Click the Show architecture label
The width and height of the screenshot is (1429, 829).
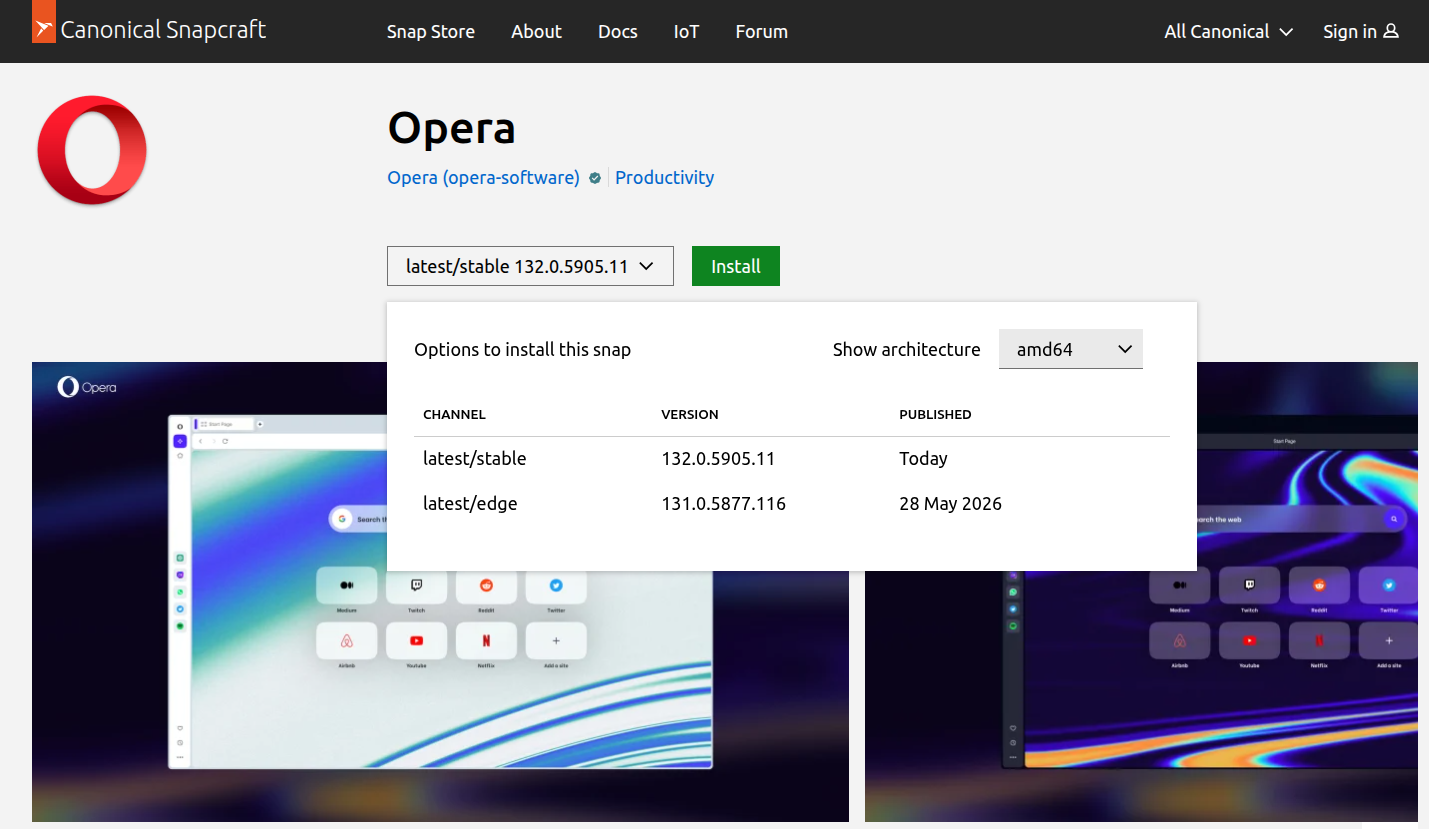906,349
